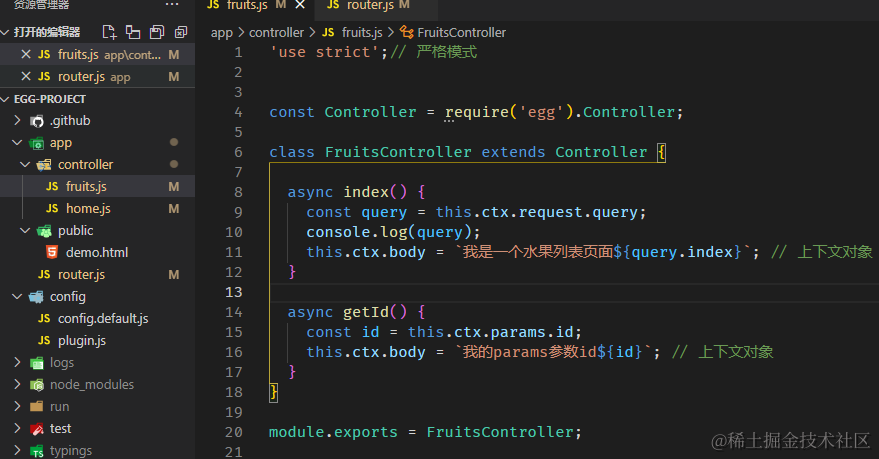Click the JS icon beside plugin.js
The width and height of the screenshot is (879, 459).
(44, 341)
